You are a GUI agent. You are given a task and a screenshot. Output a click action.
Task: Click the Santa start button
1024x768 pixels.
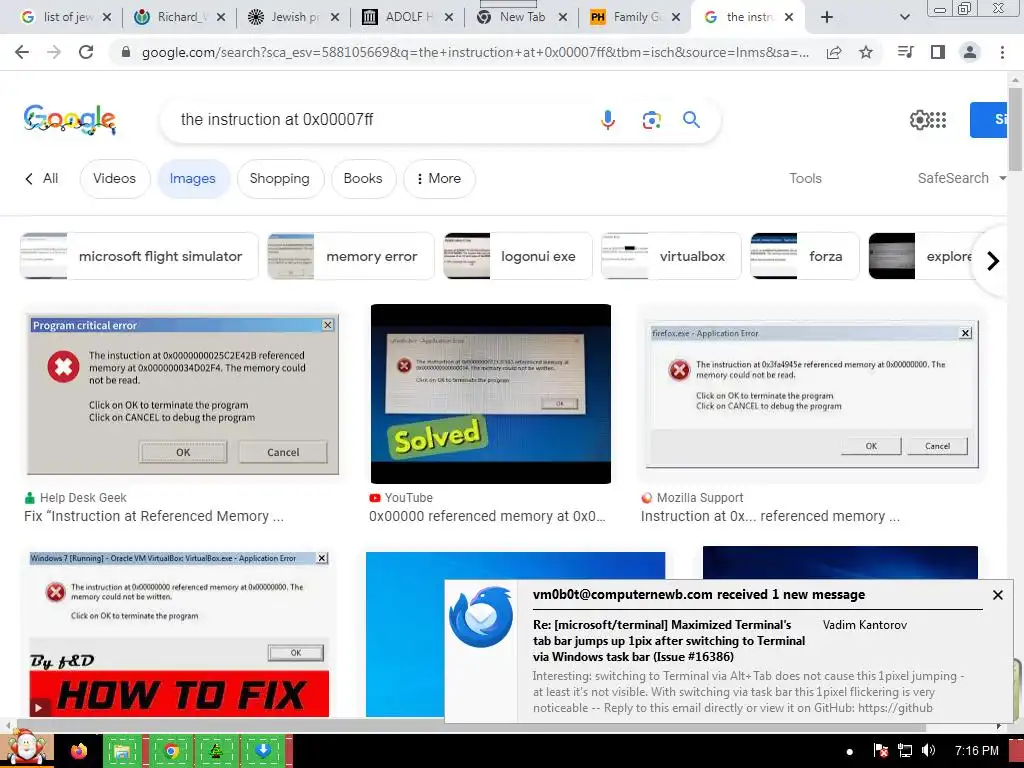point(26,749)
